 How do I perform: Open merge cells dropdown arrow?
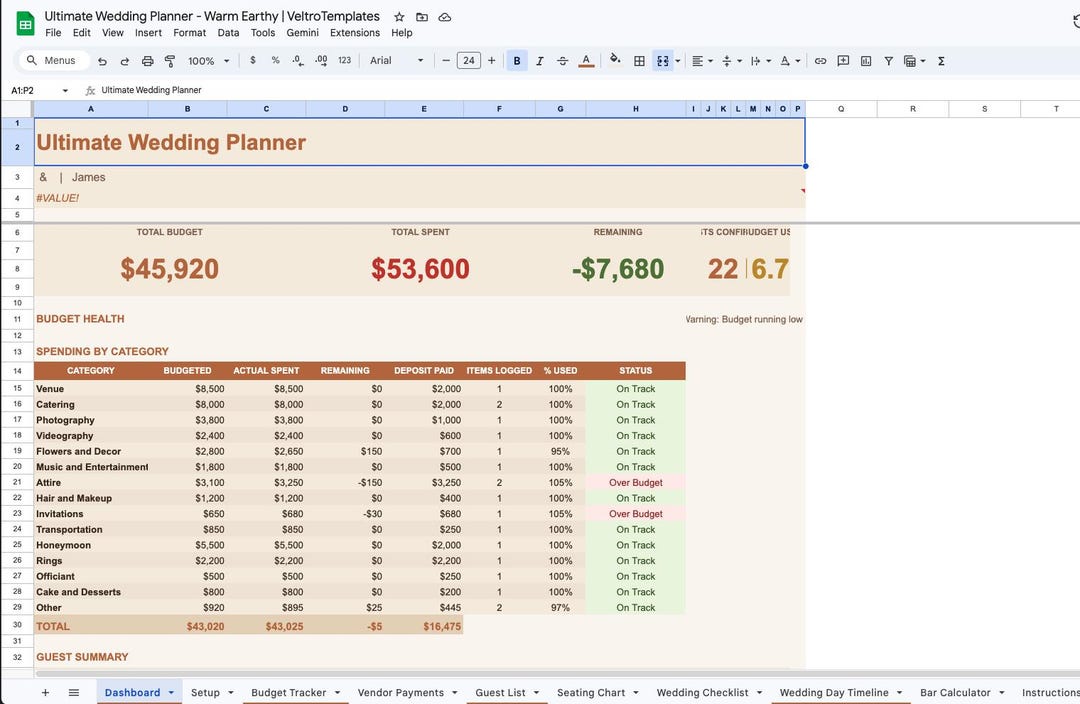tap(678, 61)
